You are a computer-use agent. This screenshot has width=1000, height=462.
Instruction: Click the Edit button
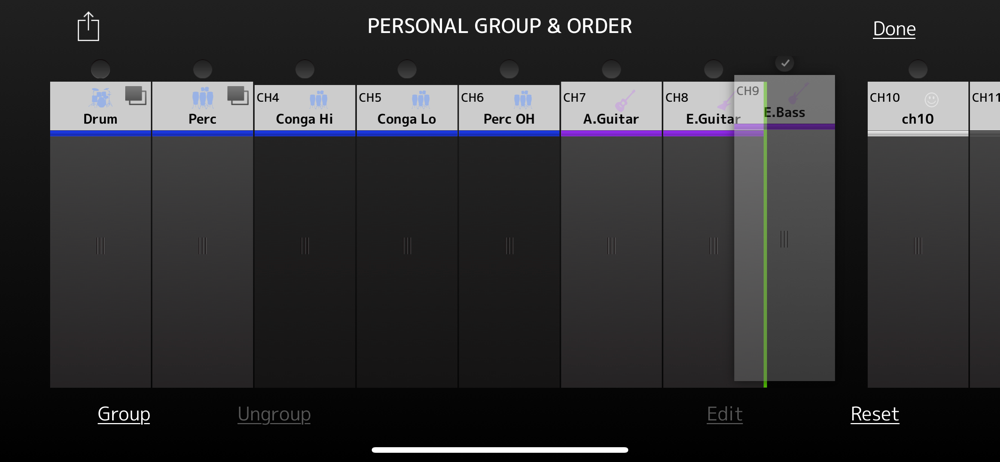pyautogui.click(x=724, y=414)
